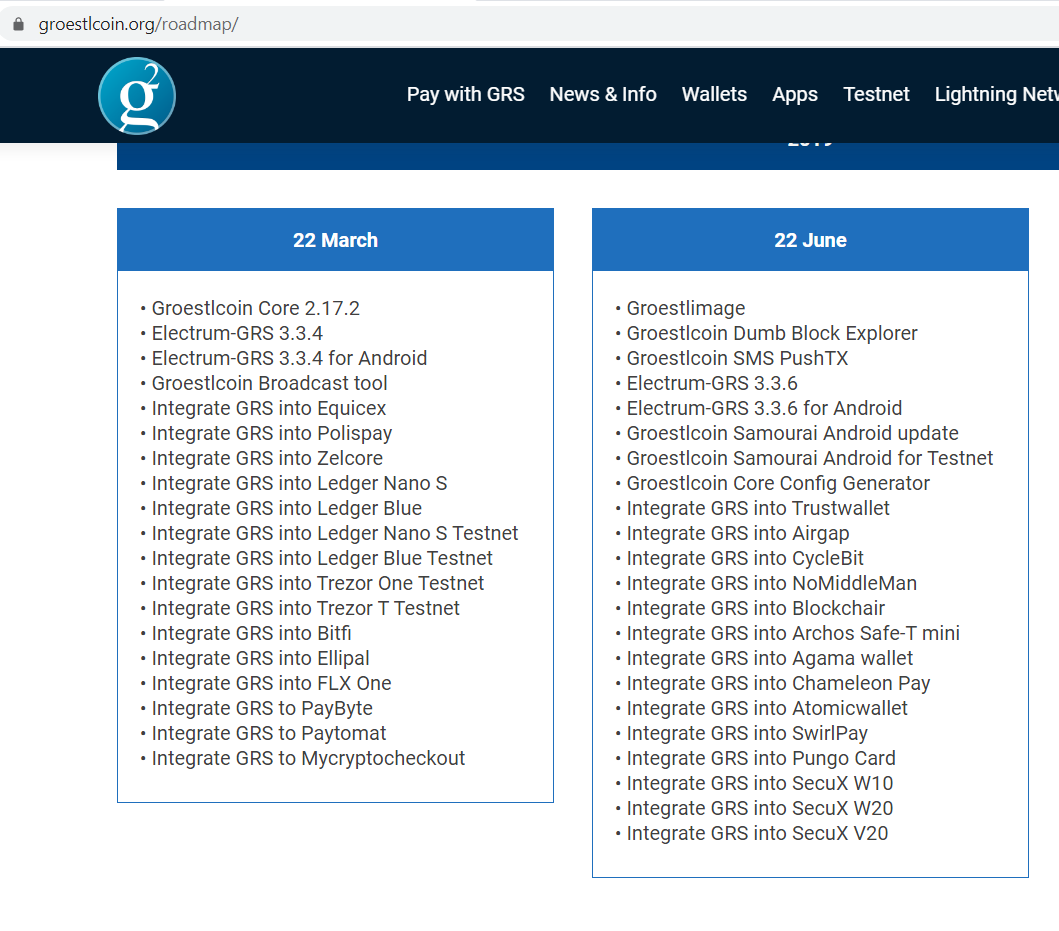Click Integrate GRS into Trezor T Testnet
The width and height of the screenshot is (1059, 931).
(x=305, y=608)
